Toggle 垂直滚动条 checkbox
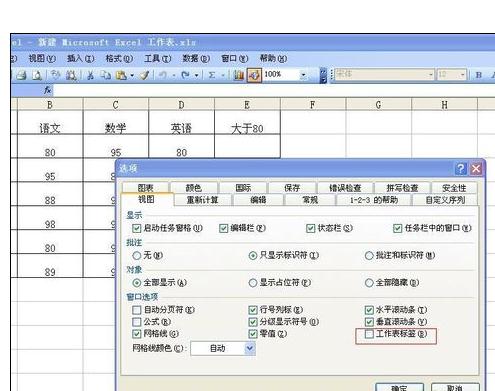The height and width of the screenshot is (391, 495). [369, 322]
